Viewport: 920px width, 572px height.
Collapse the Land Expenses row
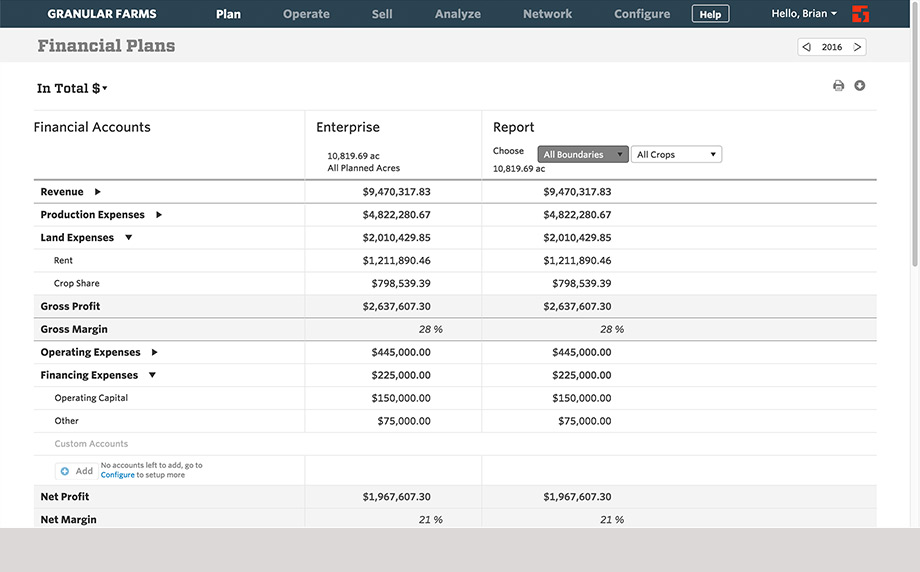click(128, 238)
